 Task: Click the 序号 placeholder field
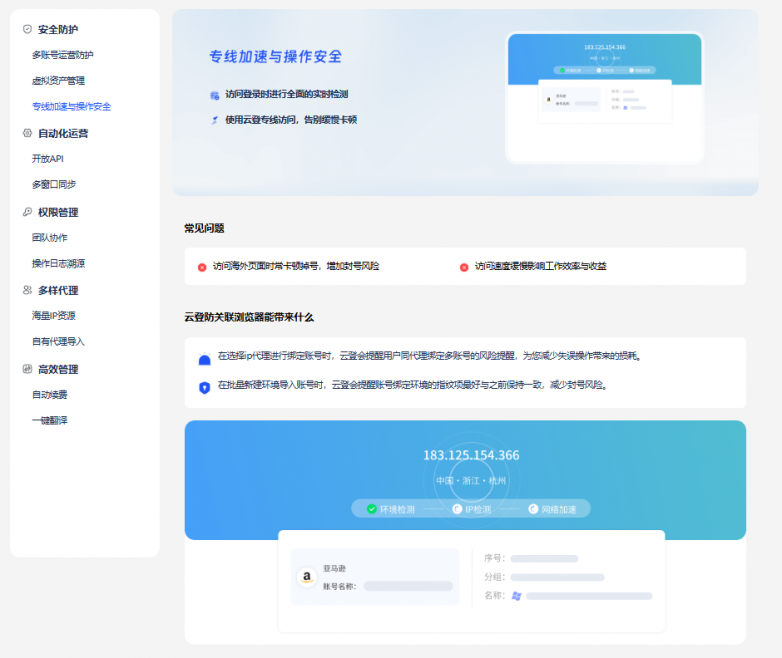pyautogui.click(x=544, y=559)
